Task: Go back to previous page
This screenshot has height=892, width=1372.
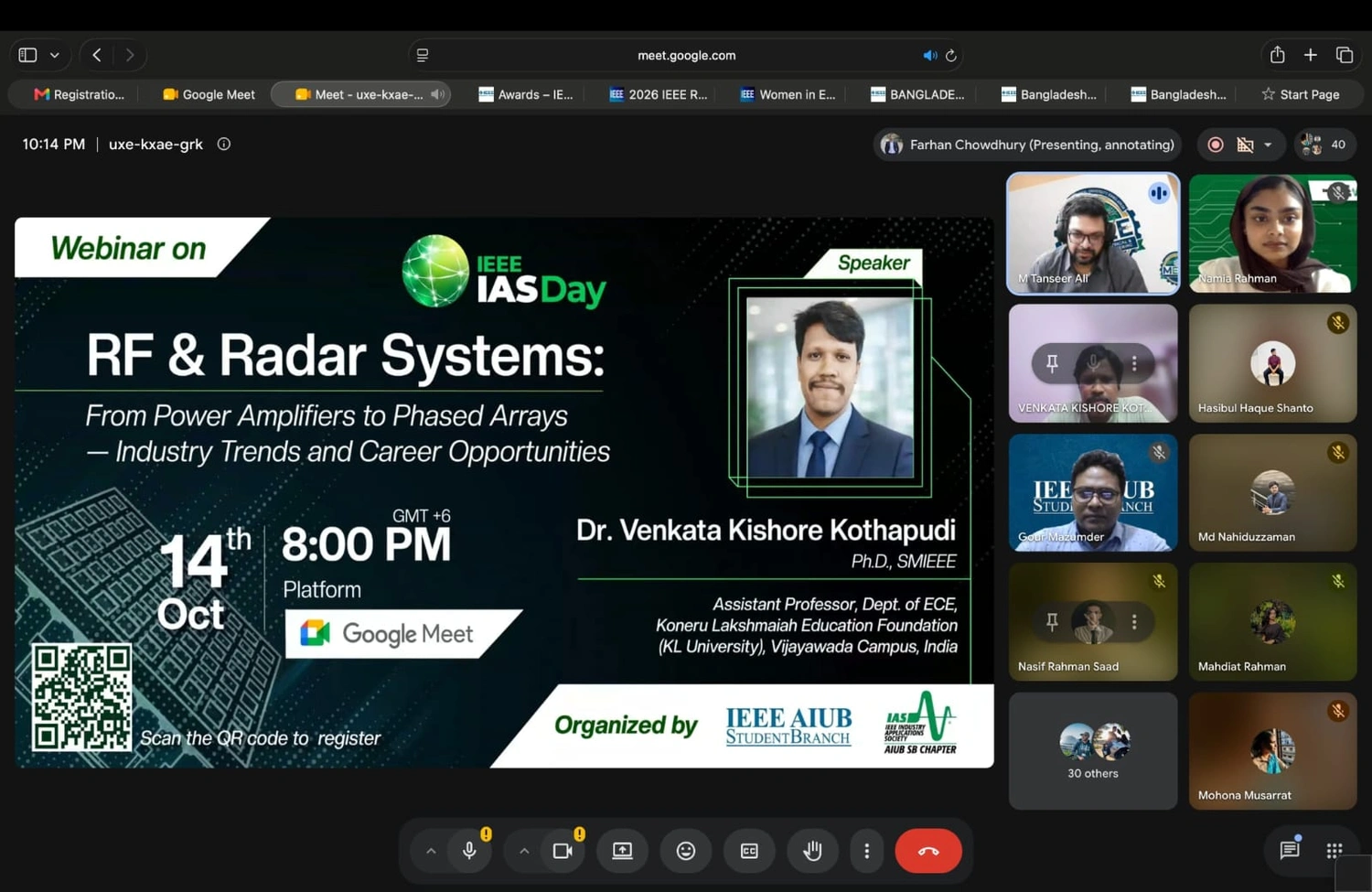Action: [x=97, y=55]
